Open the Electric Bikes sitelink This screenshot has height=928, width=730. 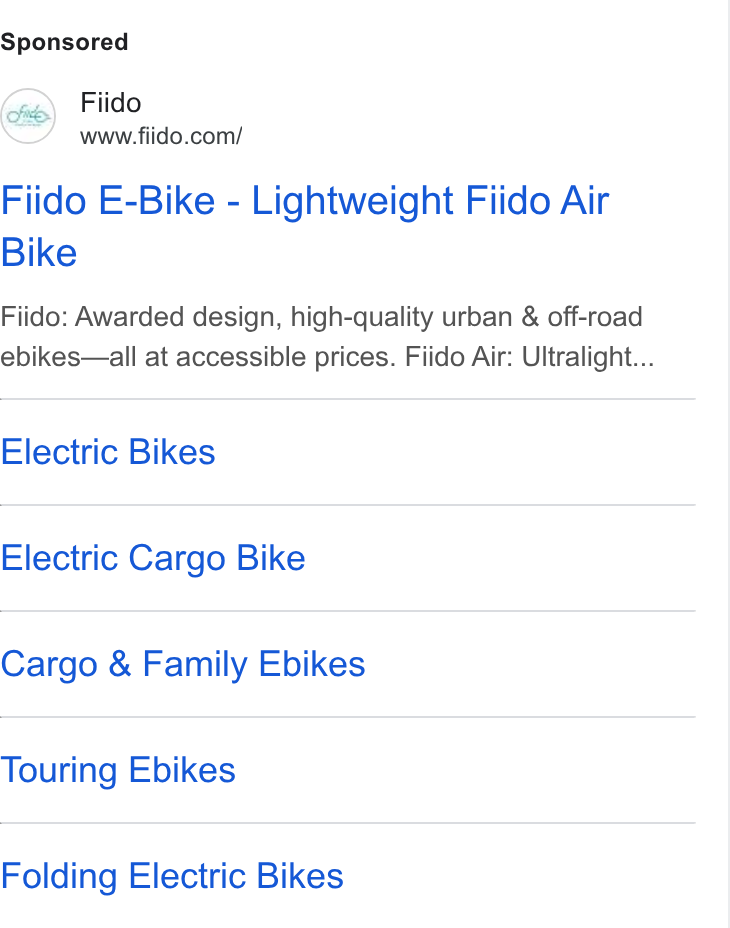(x=108, y=452)
